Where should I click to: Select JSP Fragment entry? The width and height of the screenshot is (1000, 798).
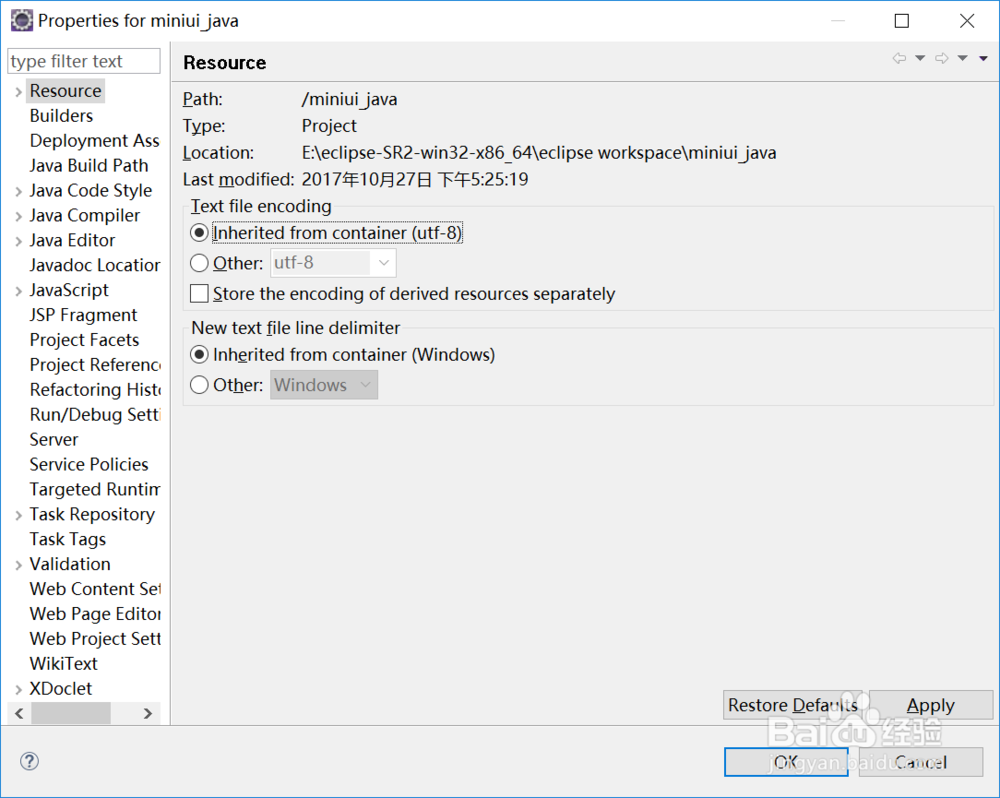point(83,314)
